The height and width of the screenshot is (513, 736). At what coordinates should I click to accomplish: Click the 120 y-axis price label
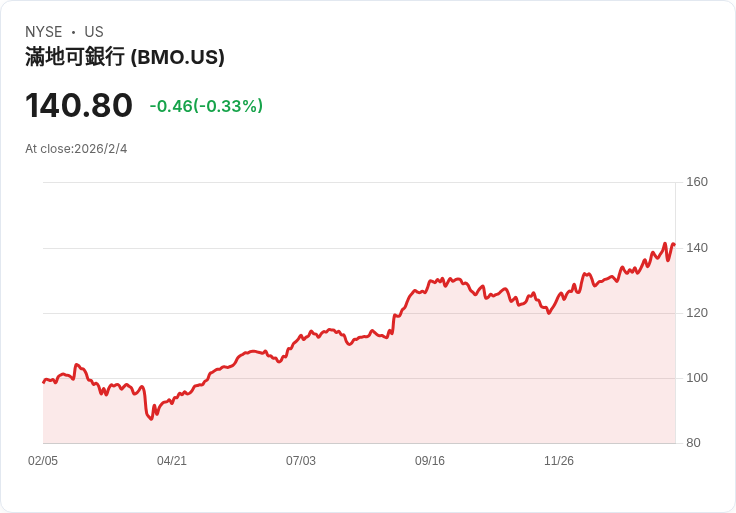click(x=697, y=313)
